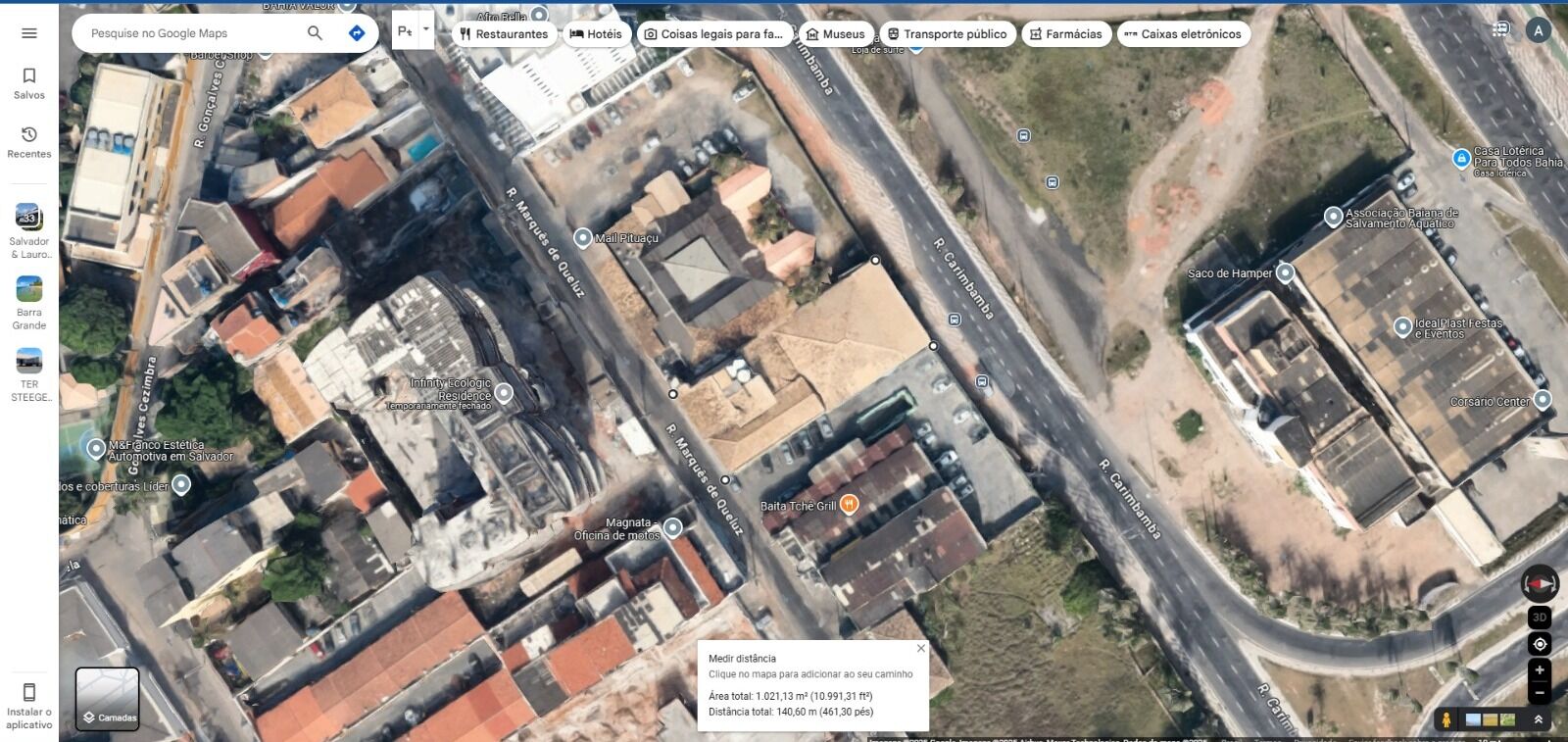The image size is (1568, 742).
Task: Drop the Street View pegman icon
Action: pyautogui.click(x=1445, y=719)
